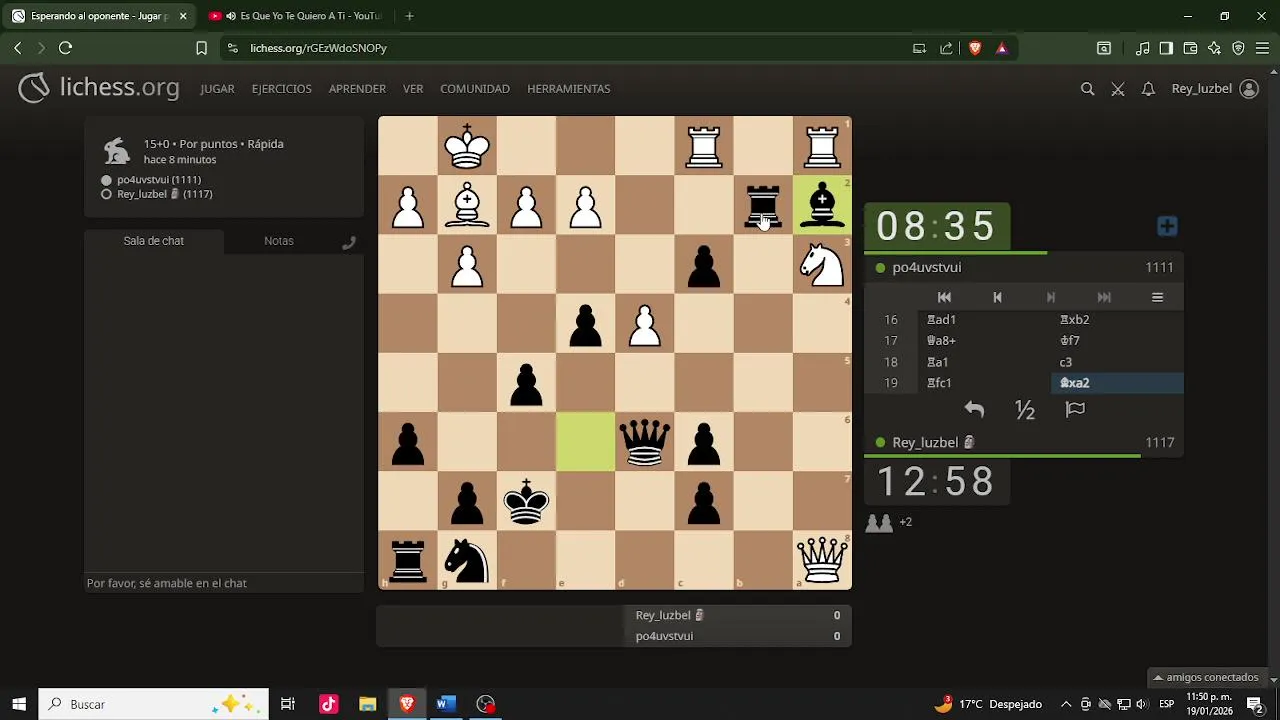Open lichess search magnifier icon
Image resolution: width=1280 pixels, height=720 pixels.
click(x=1087, y=89)
